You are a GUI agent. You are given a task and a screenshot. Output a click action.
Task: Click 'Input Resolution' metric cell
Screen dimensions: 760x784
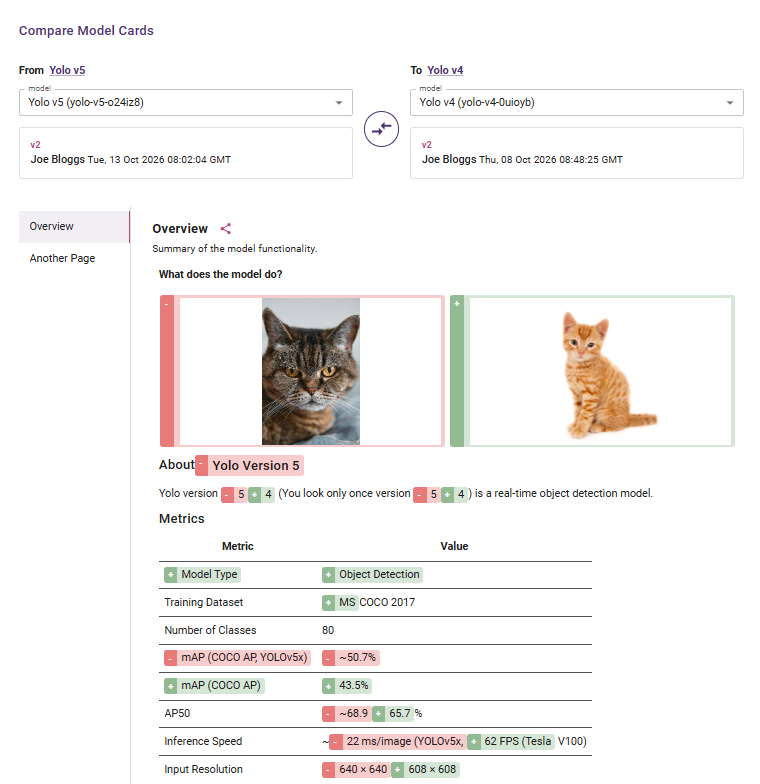pos(204,770)
